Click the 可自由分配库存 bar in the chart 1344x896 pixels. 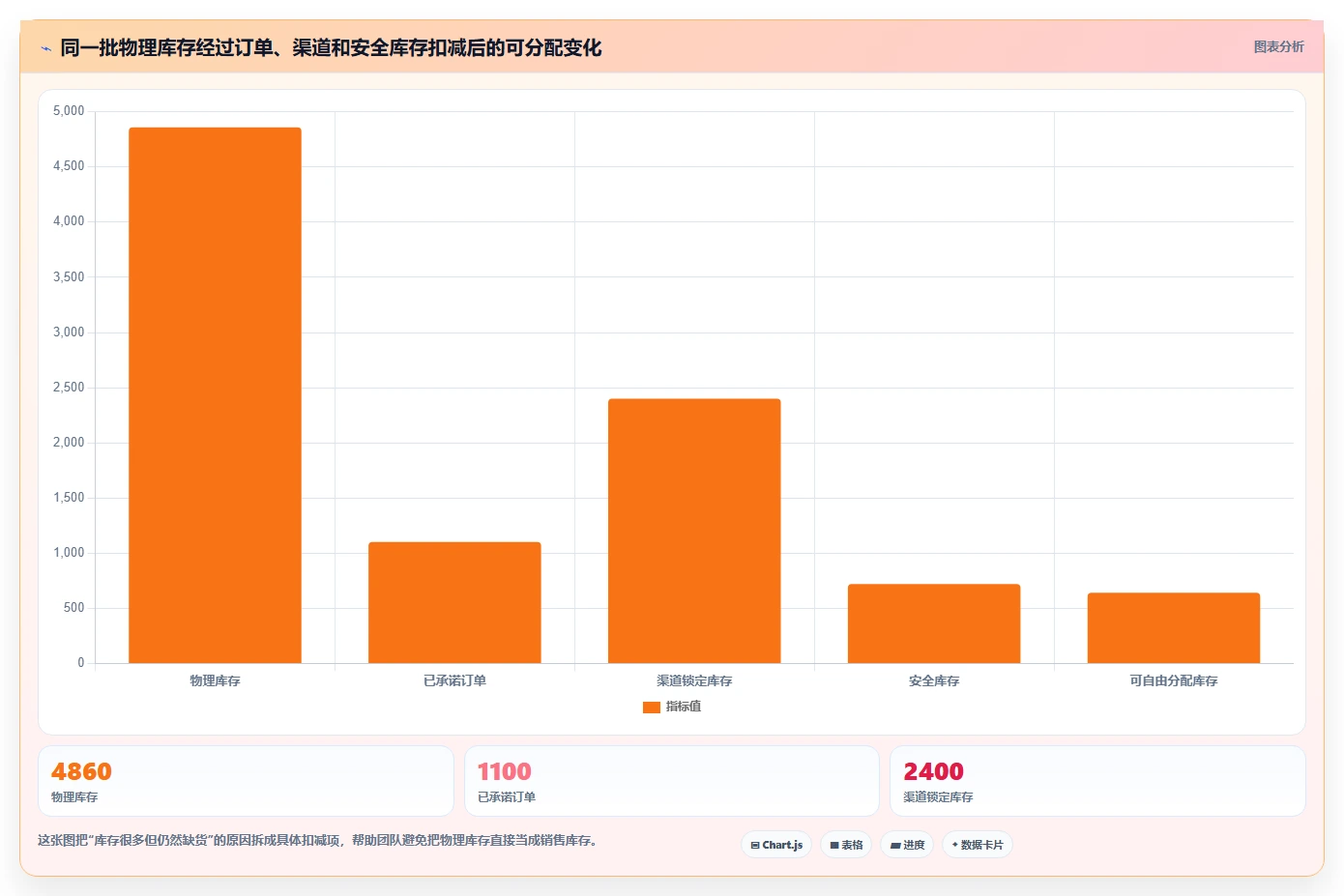pos(1174,628)
